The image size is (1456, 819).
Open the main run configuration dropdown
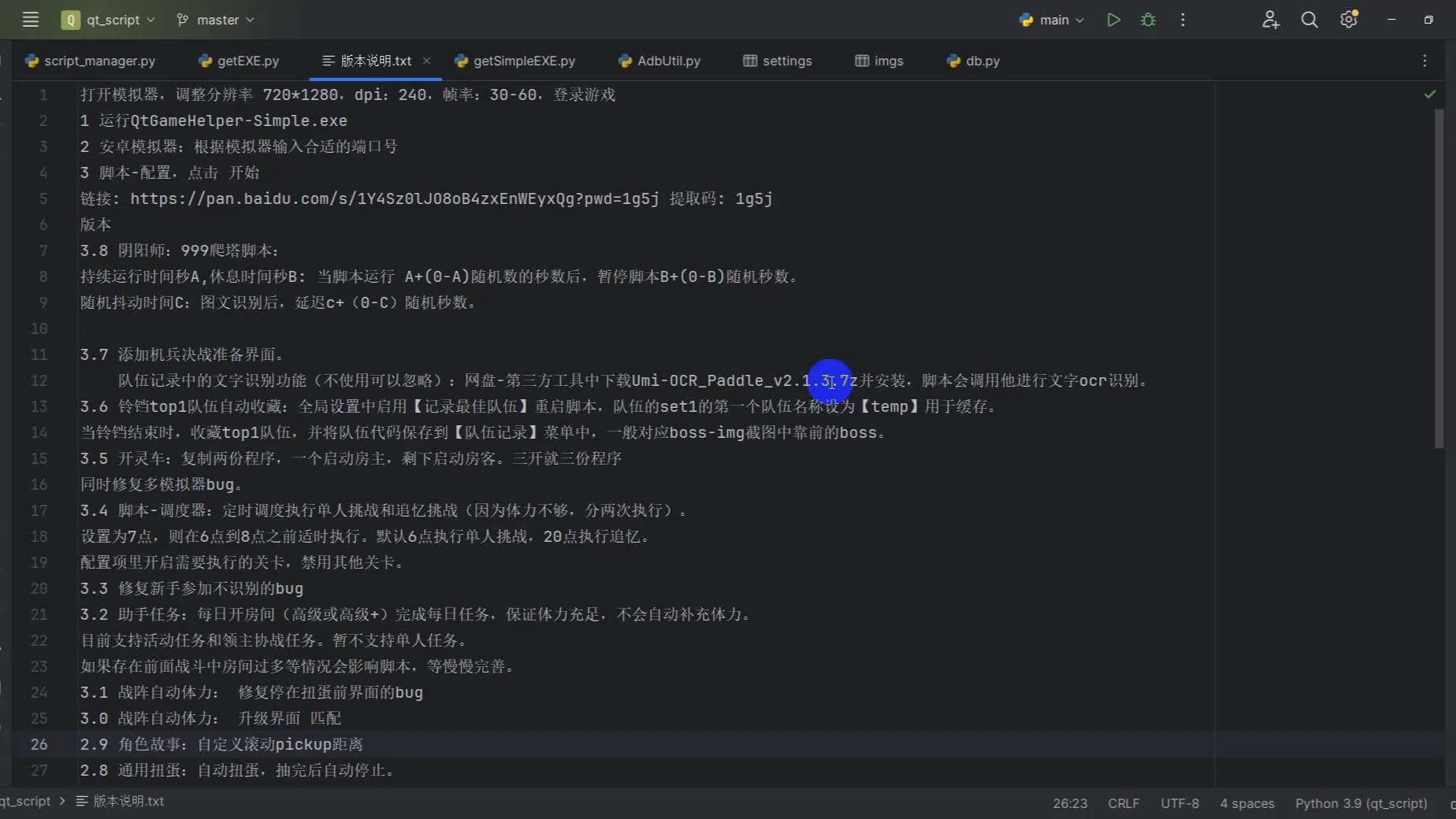1052,20
